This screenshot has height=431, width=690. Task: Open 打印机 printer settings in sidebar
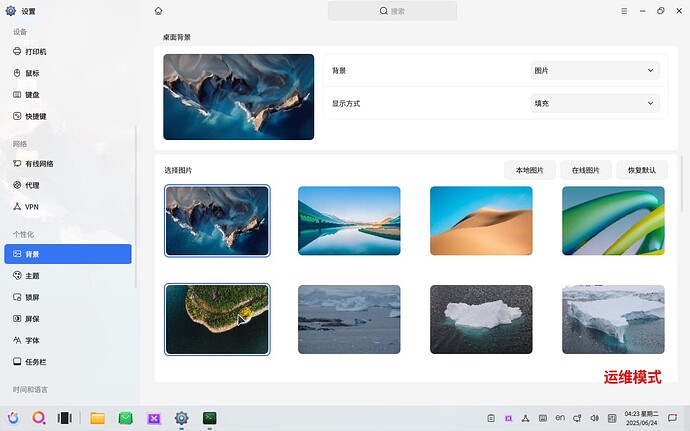click(68, 52)
